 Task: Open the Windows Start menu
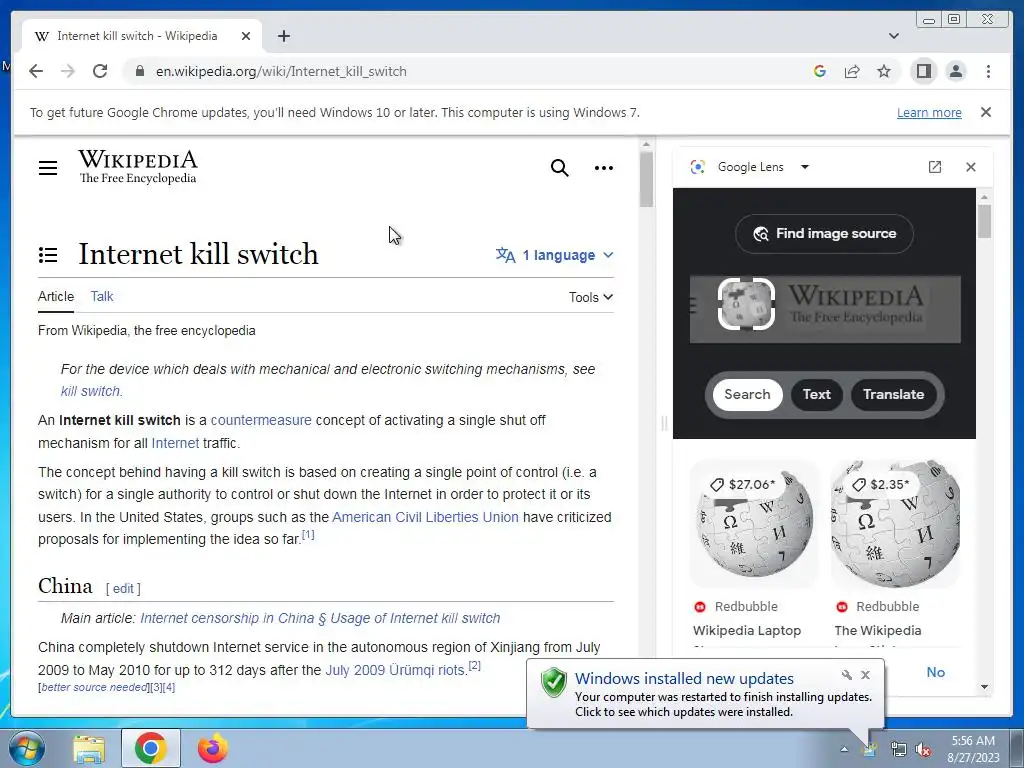click(x=27, y=748)
